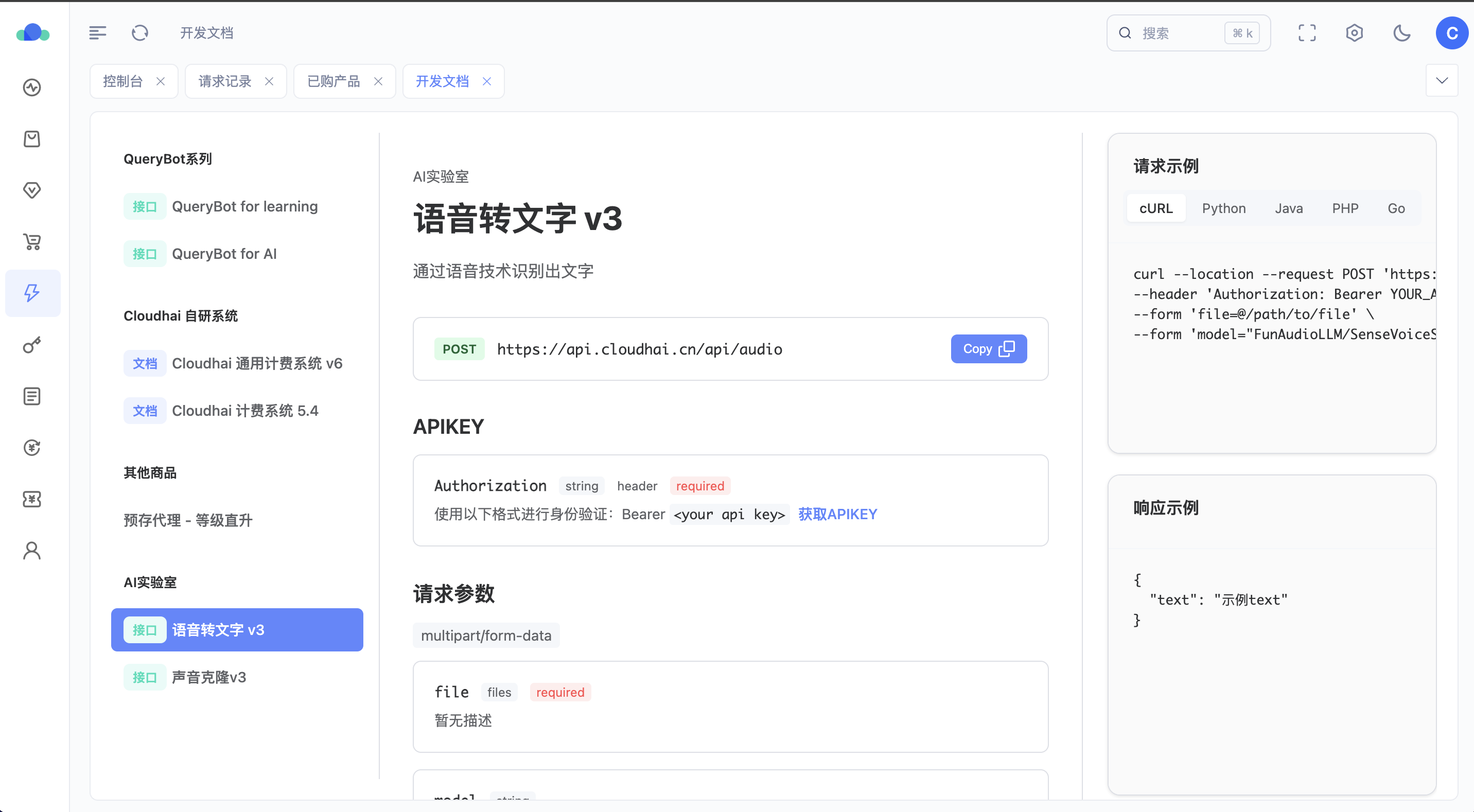Switch to the 开发文档 tab
This screenshot has height=812, width=1474.
click(442, 81)
